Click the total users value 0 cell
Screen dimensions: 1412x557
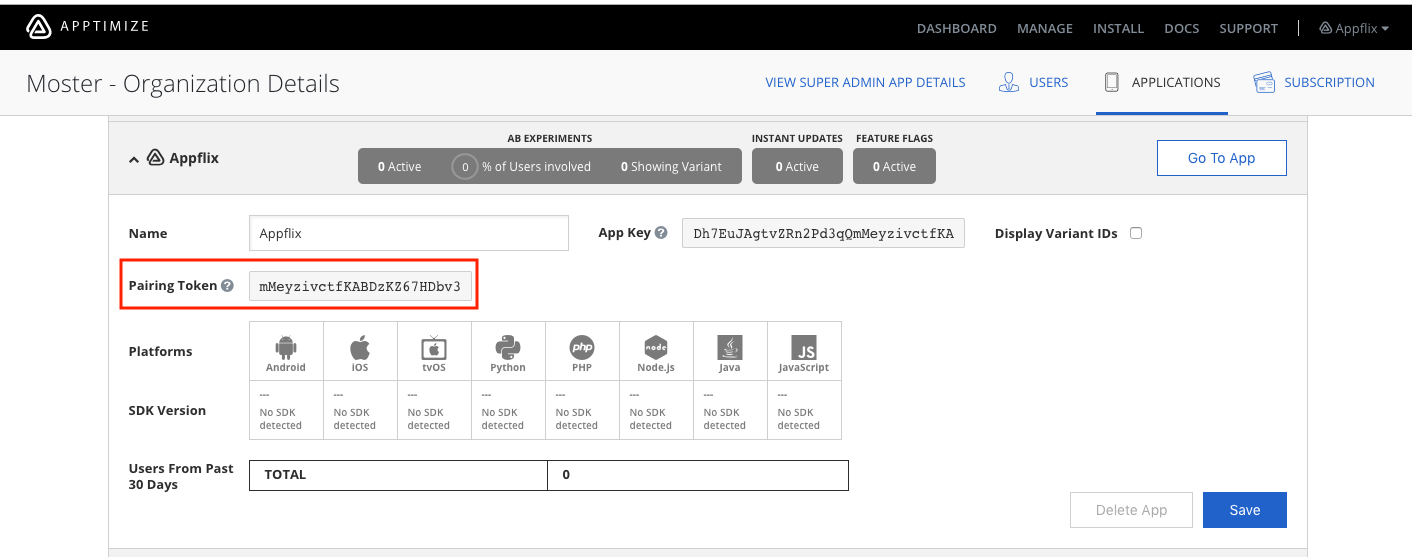(x=698, y=475)
